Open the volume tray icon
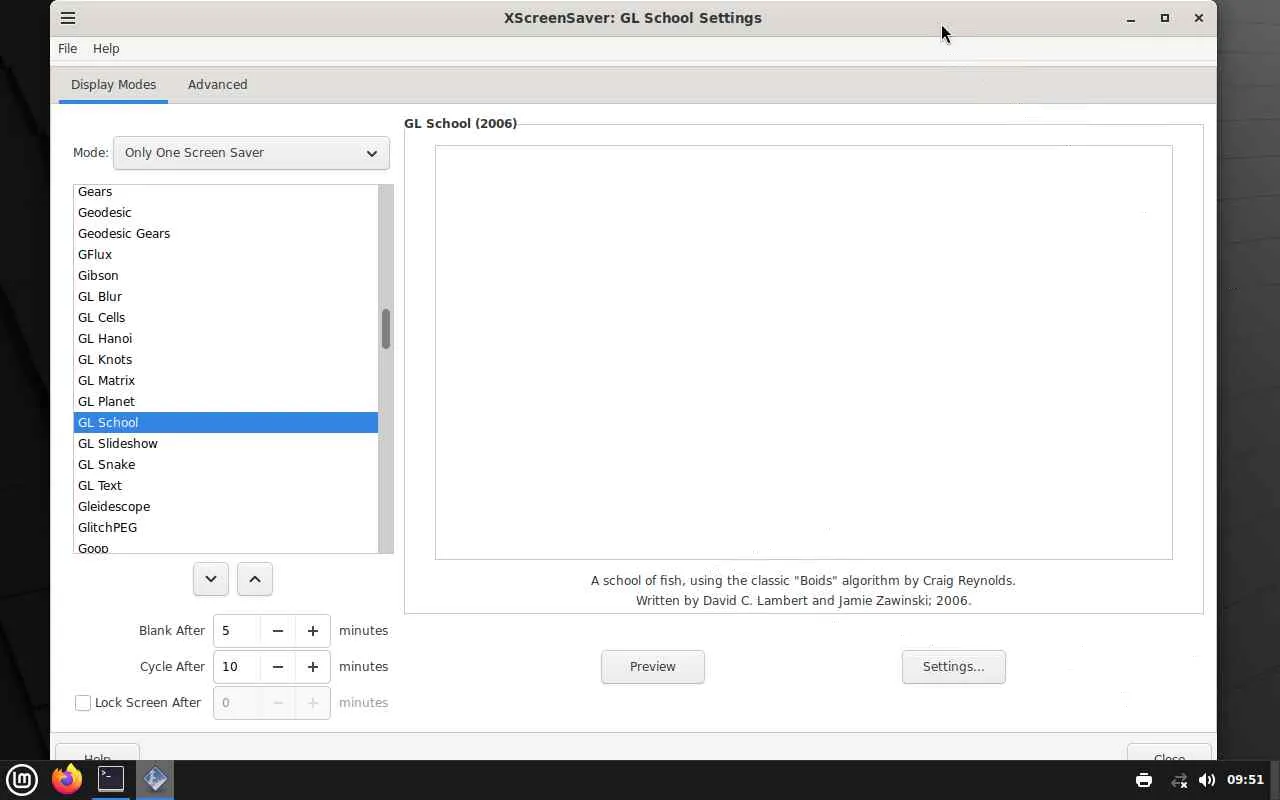 (x=1207, y=780)
